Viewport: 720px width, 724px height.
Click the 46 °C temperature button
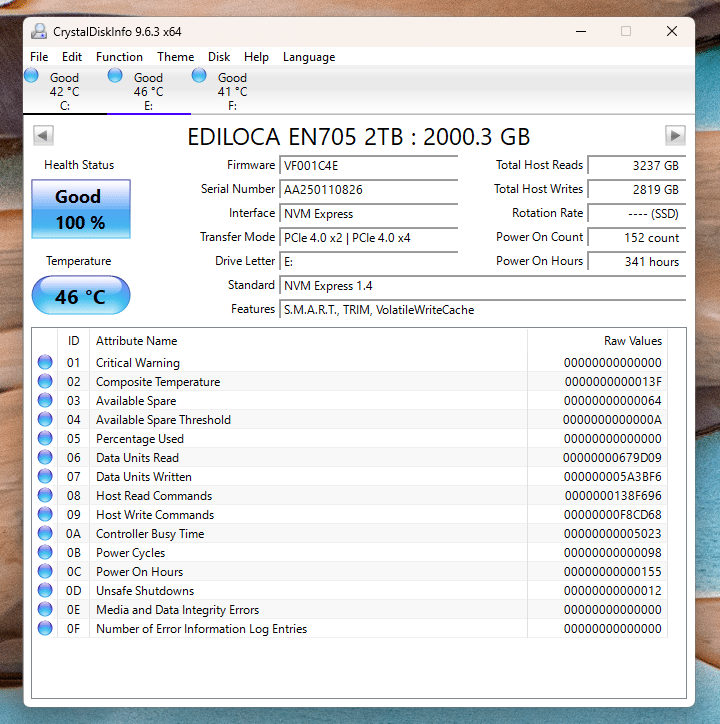81,296
